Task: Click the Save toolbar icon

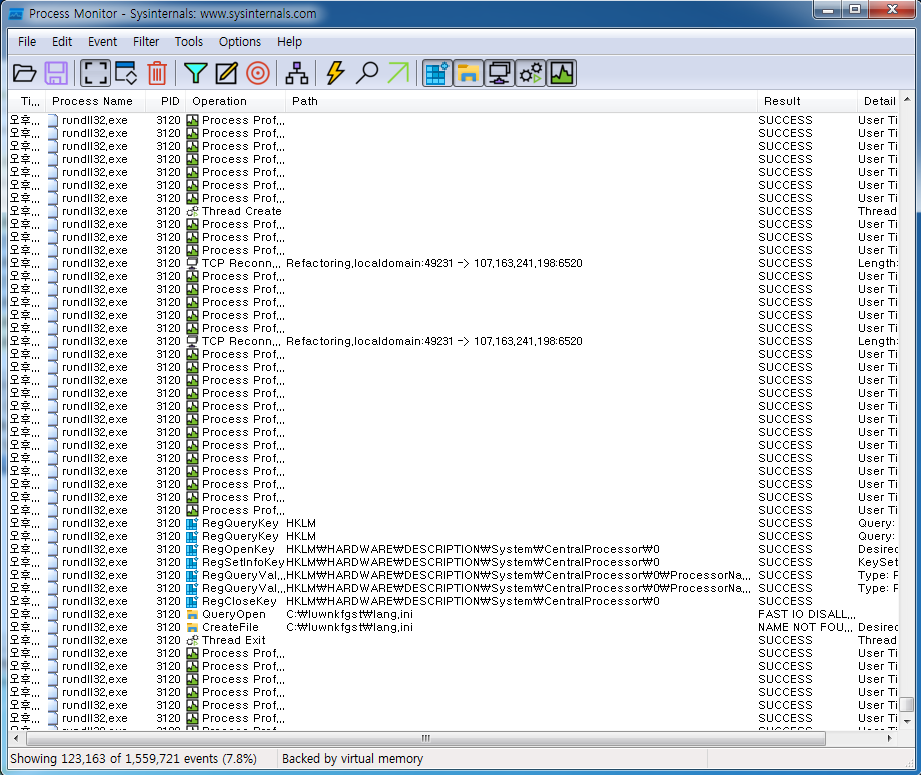Action: click(56, 73)
